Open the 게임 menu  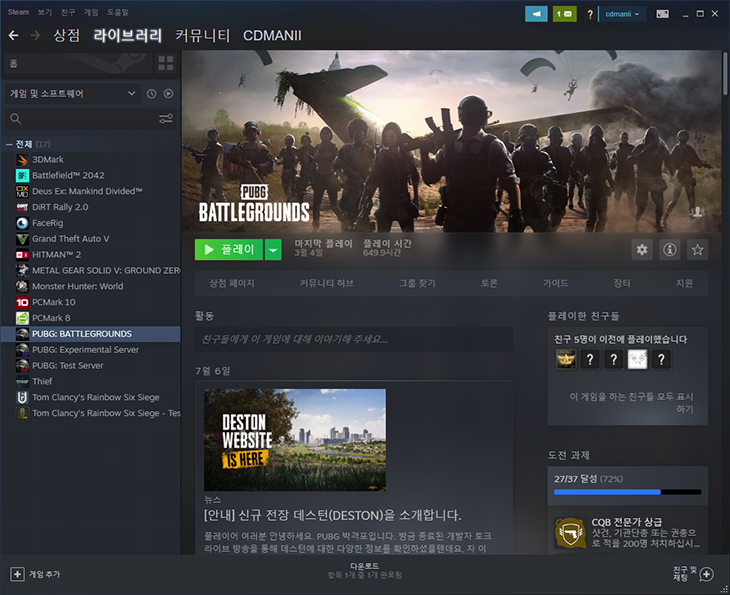tap(91, 12)
